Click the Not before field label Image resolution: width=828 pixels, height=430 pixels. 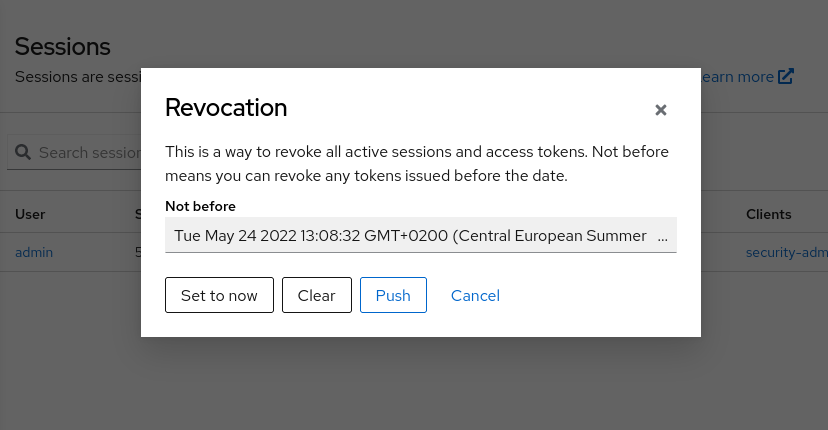point(200,206)
